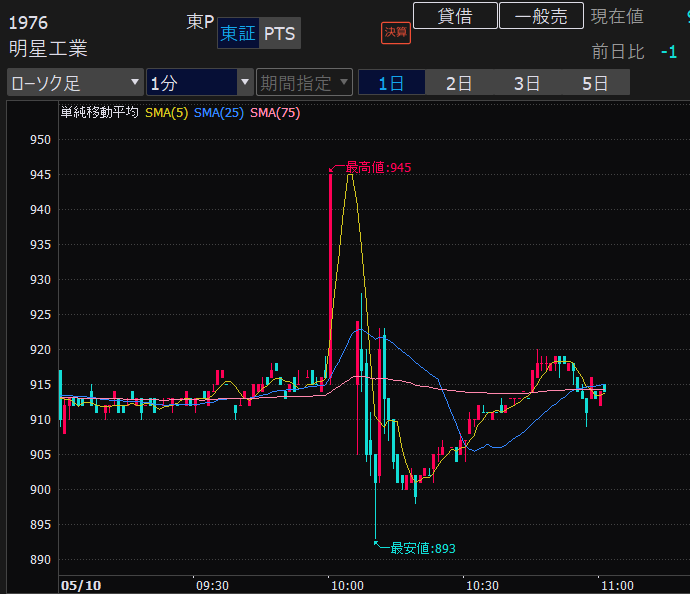
Task: Click the 一般売 button
Action: tap(541, 16)
